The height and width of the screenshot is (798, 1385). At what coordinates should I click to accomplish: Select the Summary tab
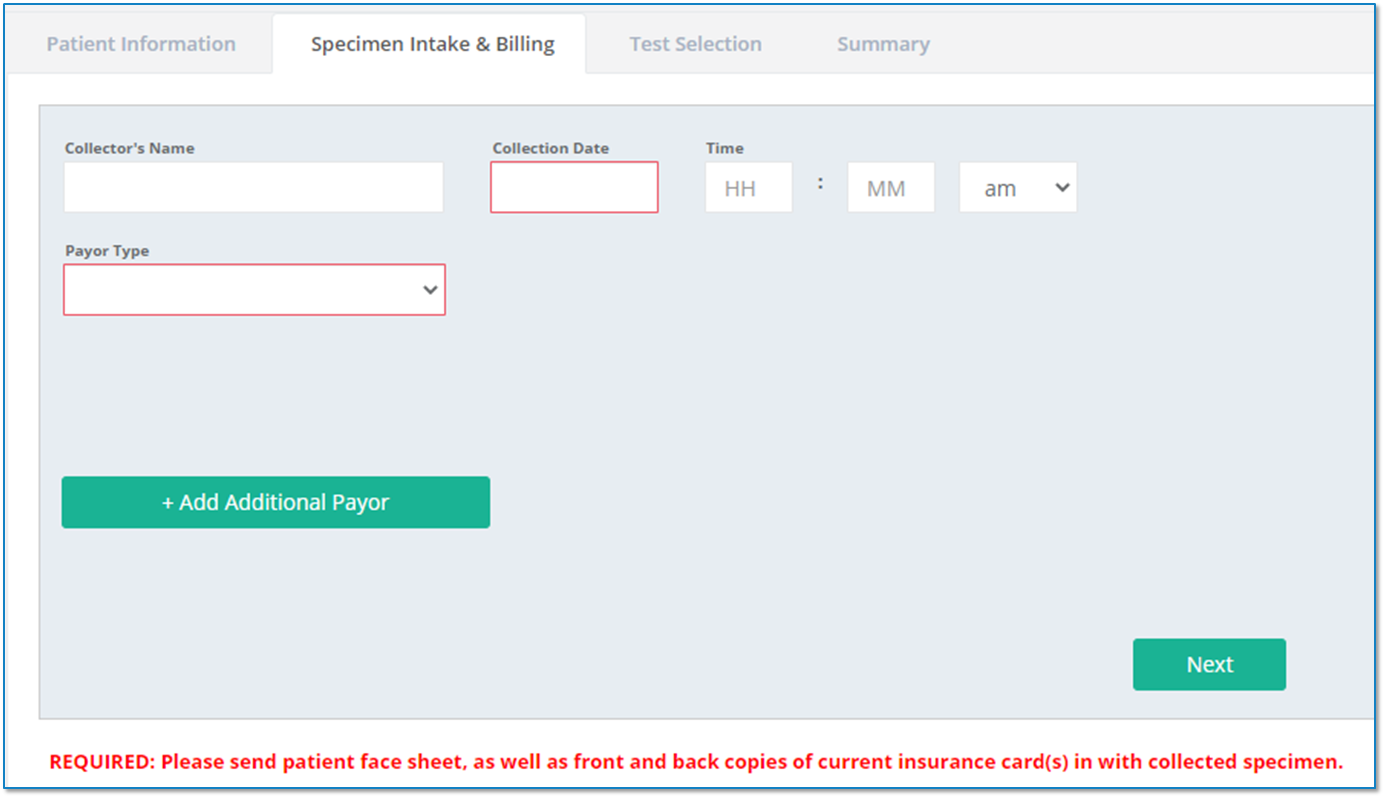click(883, 44)
